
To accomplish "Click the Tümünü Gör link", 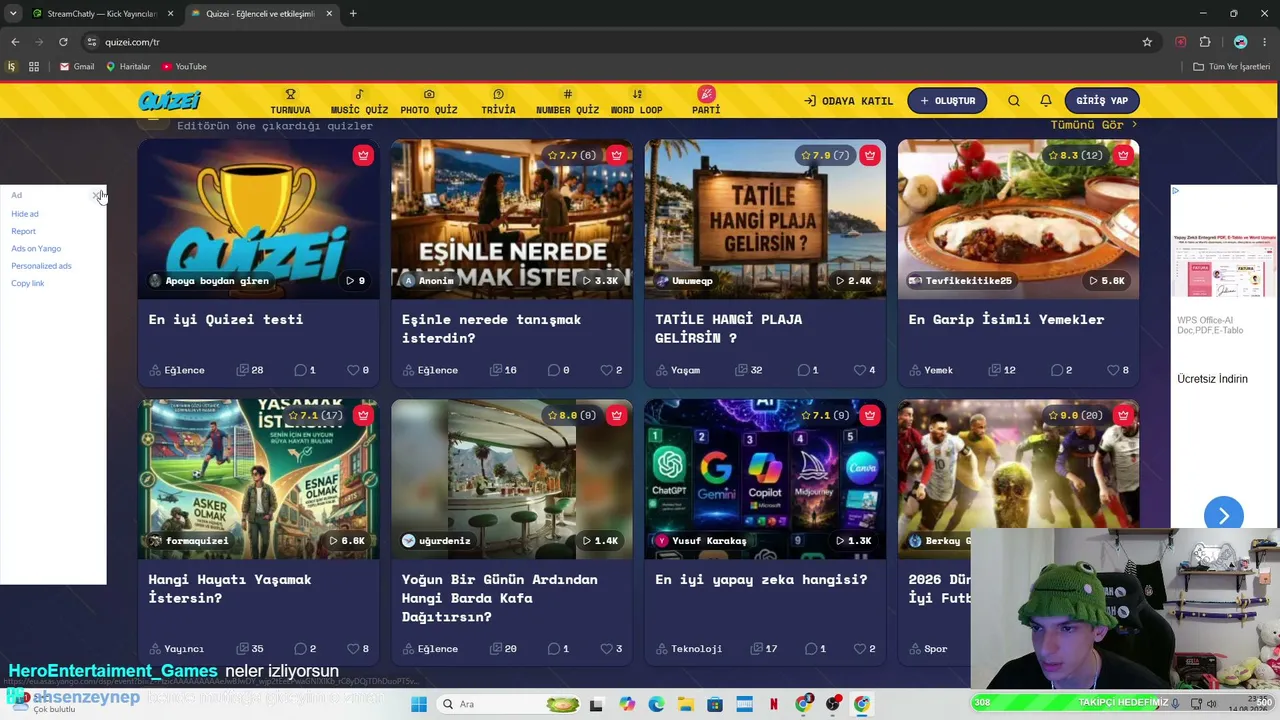I will 1094,125.
